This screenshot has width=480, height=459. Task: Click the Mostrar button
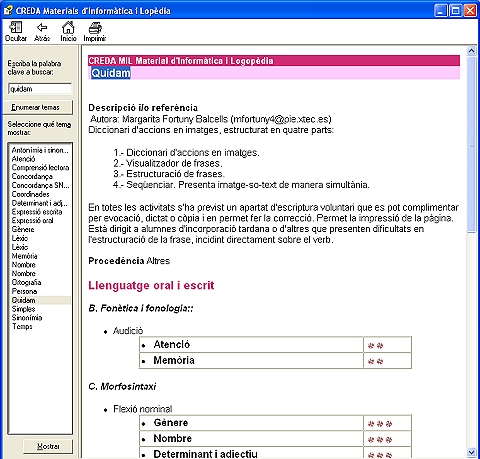[x=48, y=446]
